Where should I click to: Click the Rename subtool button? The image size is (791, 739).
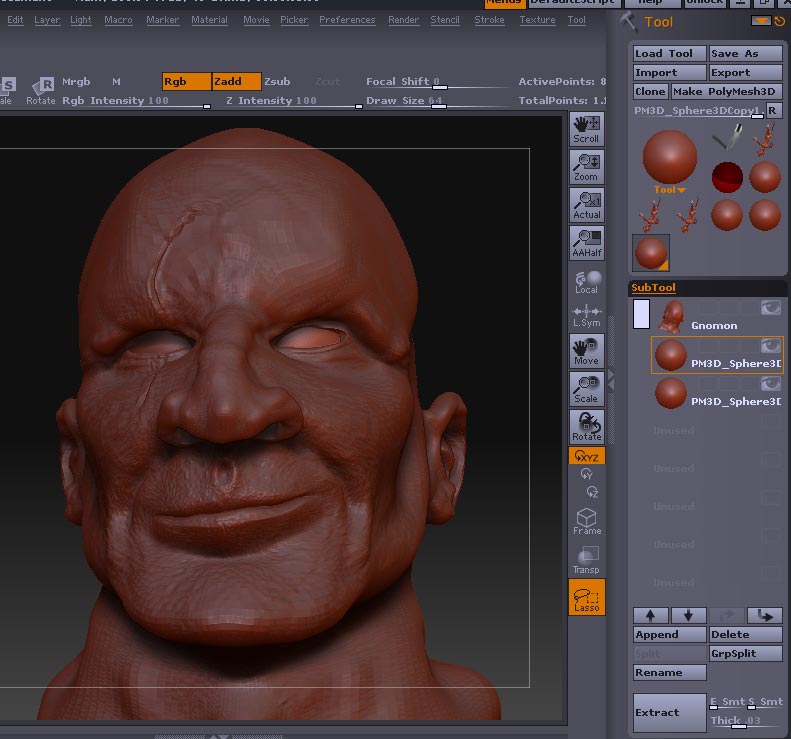669,672
